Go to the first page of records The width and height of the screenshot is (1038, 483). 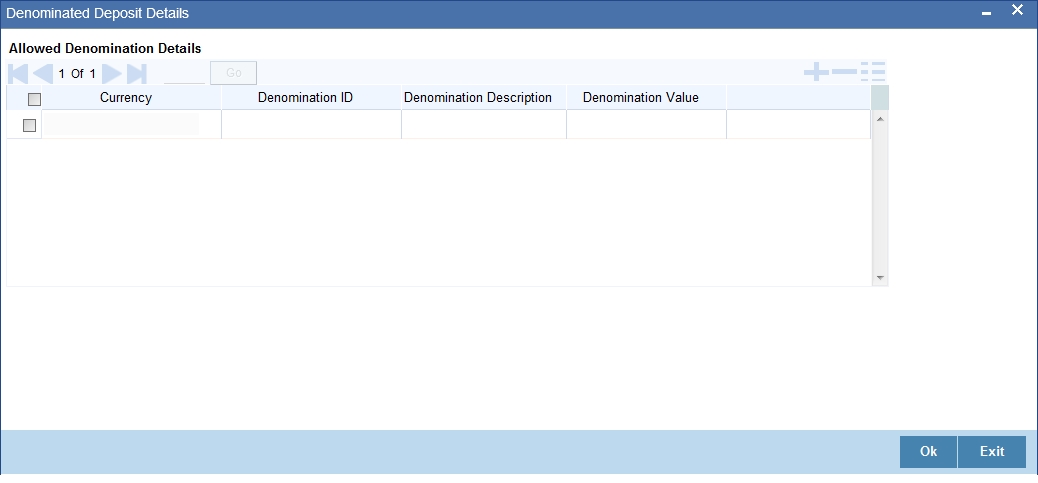(x=19, y=73)
